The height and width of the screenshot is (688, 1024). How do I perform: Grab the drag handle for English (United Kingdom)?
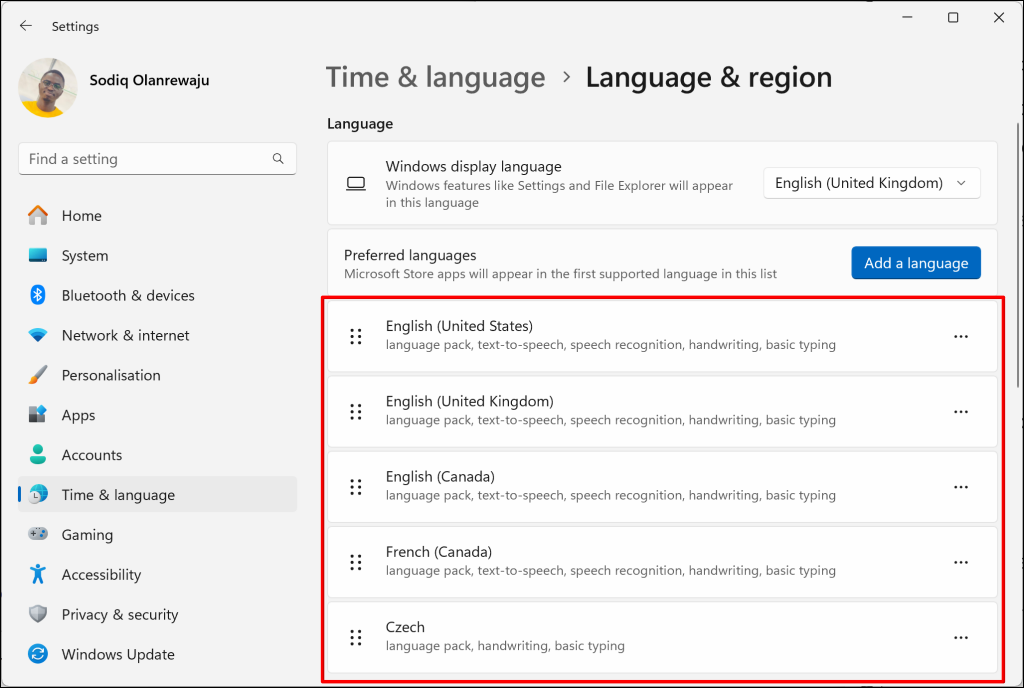point(356,412)
